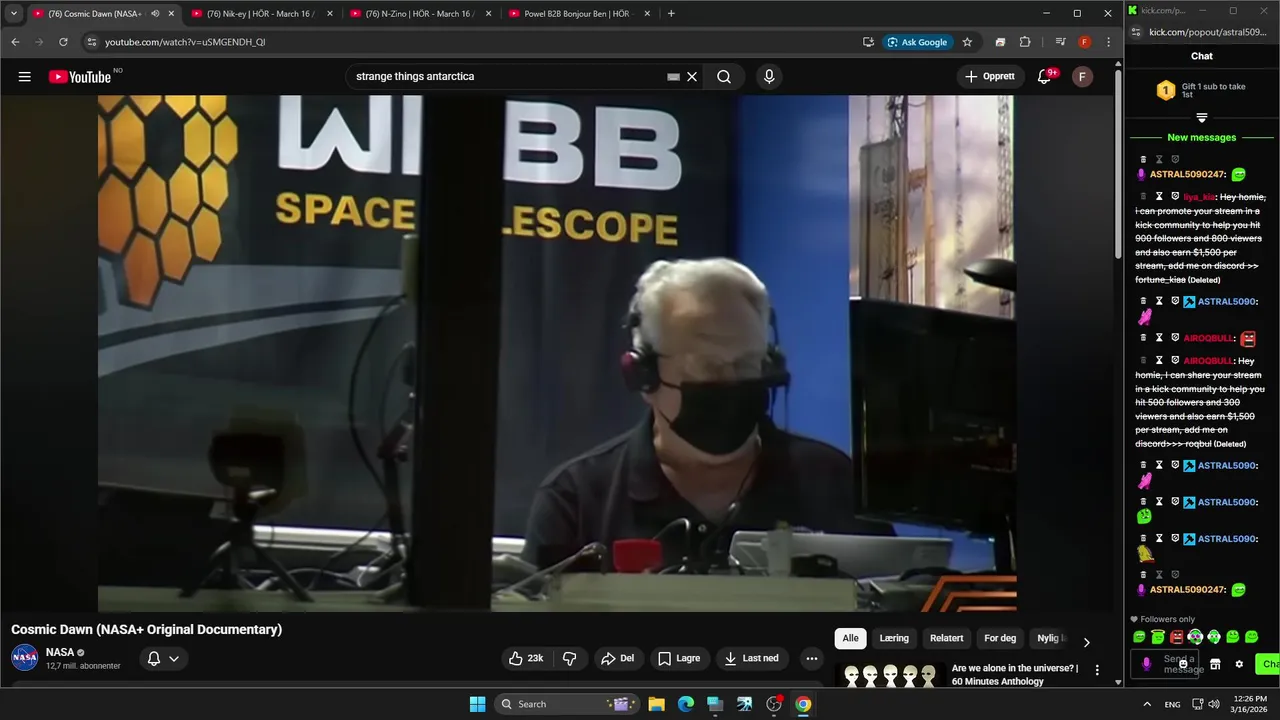Open a new browser tab with plus
The height and width of the screenshot is (720, 1280).
tap(671, 14)
